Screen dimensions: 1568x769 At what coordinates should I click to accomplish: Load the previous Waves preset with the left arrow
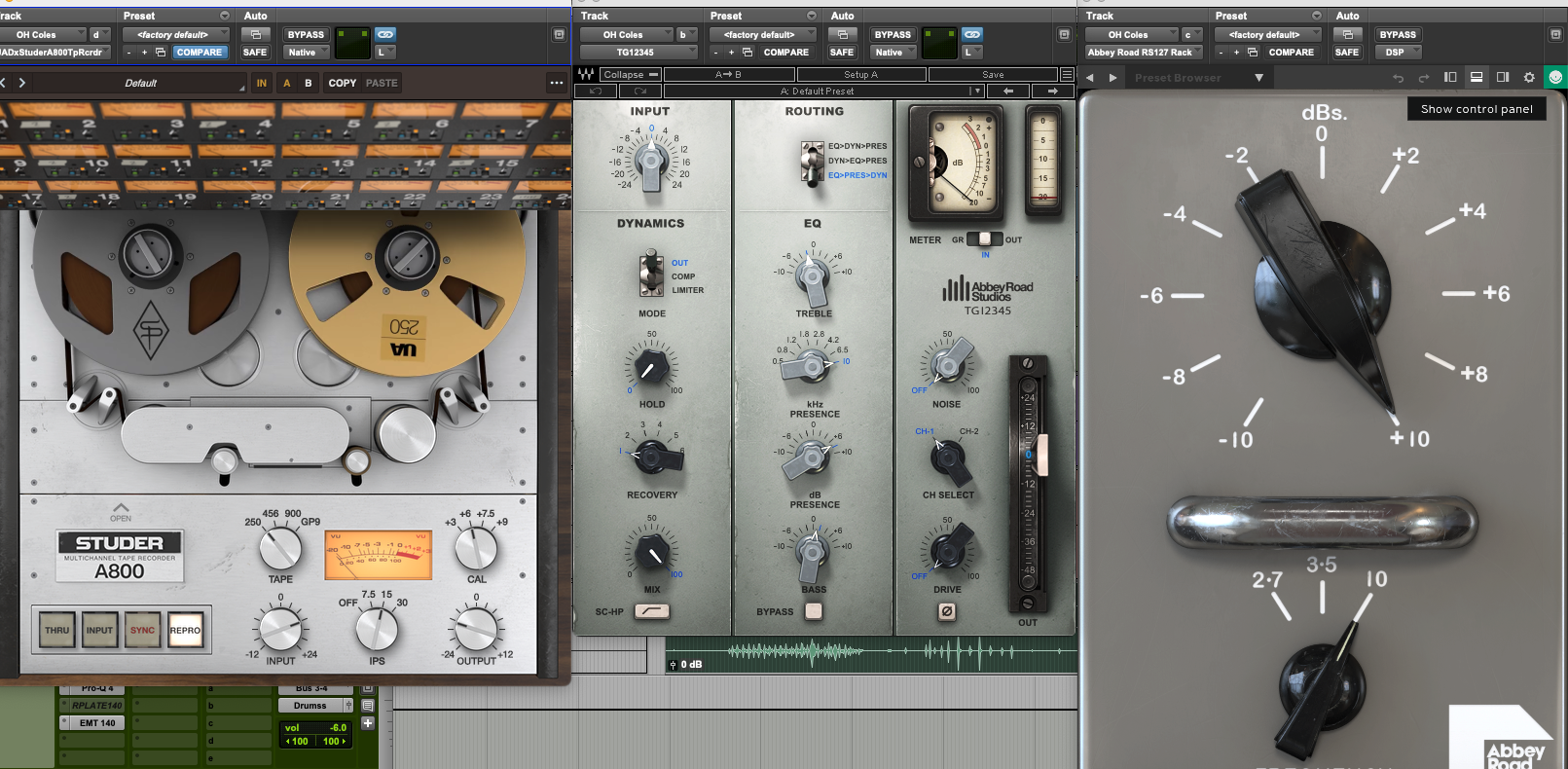[1008, 91]
